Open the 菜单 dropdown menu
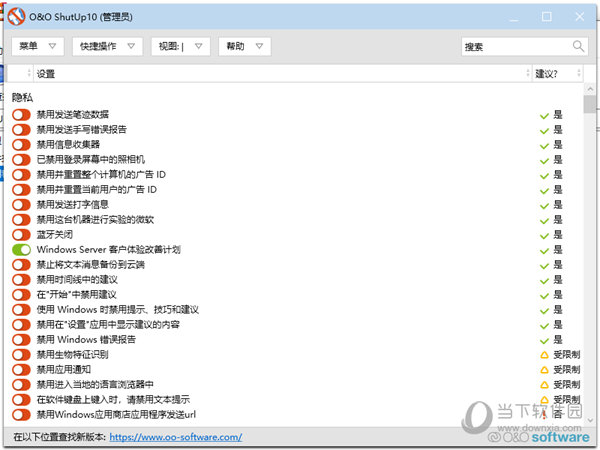The width and height of the screenshot is (600, 450). click(38, 46)
